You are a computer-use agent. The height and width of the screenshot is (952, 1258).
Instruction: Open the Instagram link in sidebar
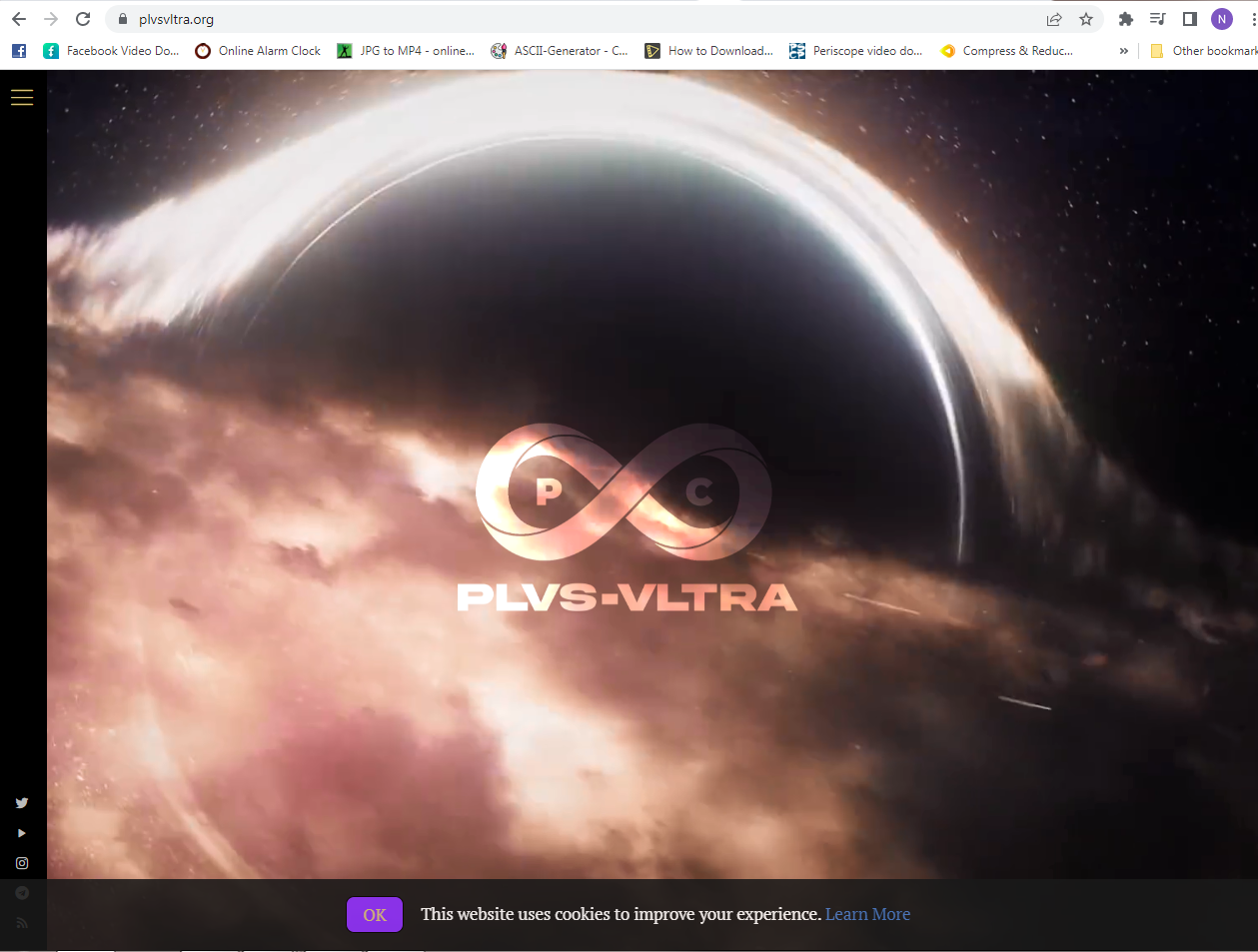22,863
